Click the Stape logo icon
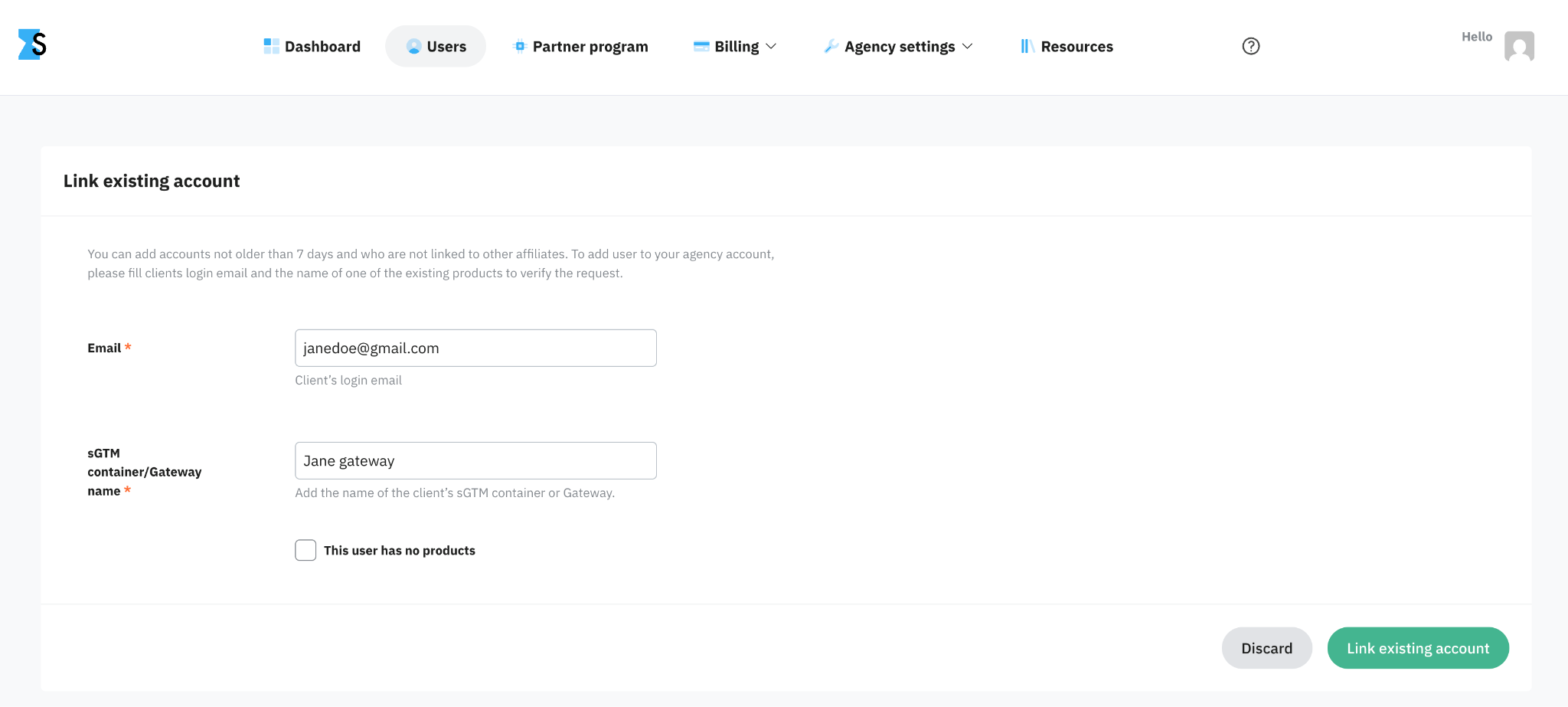This screenshot has width=1568, height=707. pyautogui.click(x=32, y=44)
